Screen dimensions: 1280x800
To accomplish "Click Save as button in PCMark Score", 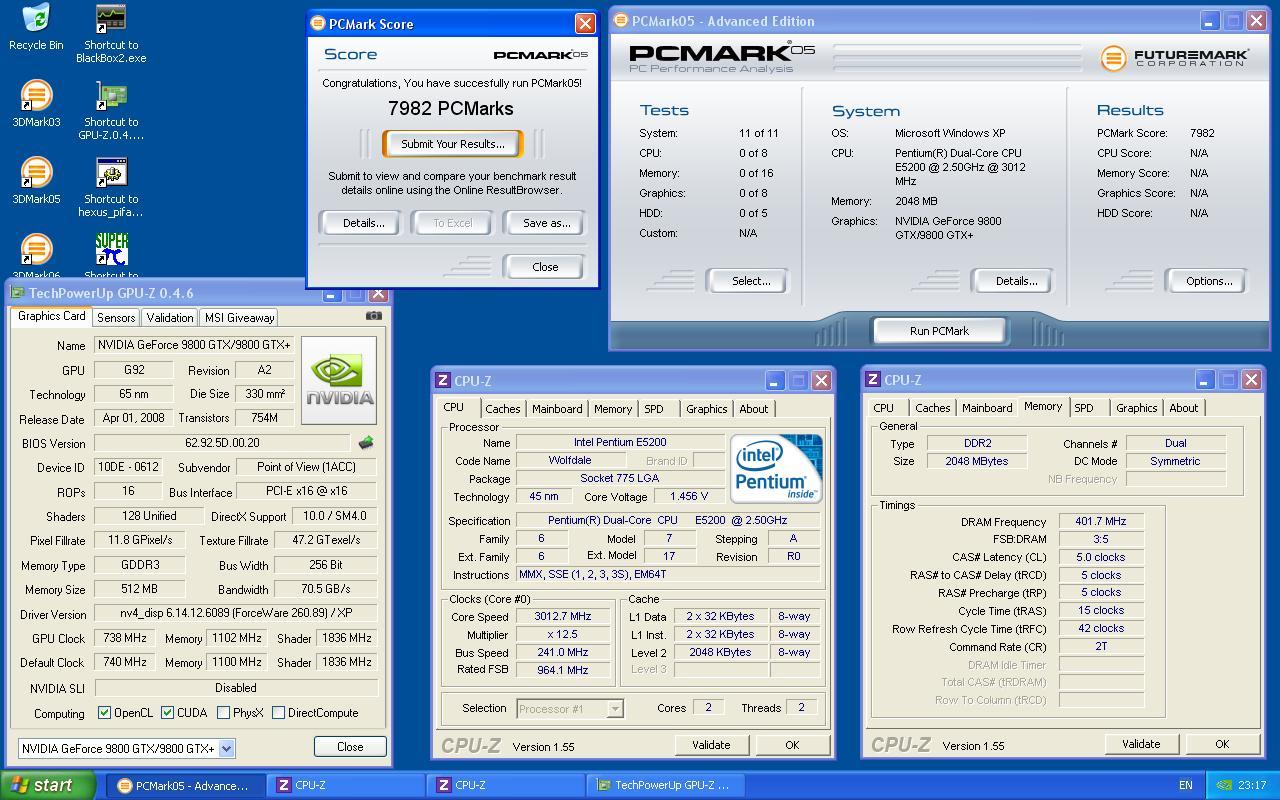I will click(546, 223).
